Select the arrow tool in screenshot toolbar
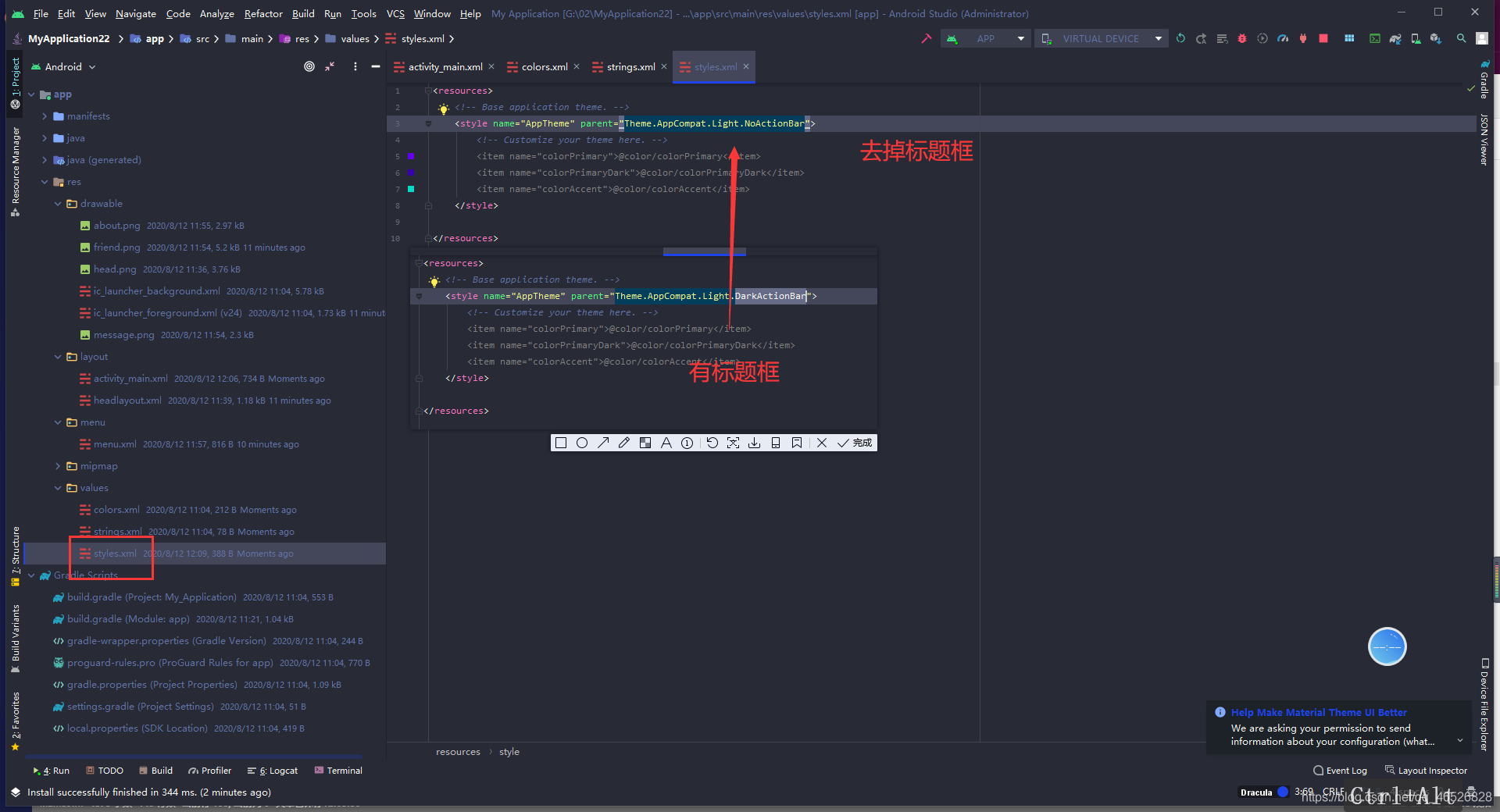 coord(603,443)
